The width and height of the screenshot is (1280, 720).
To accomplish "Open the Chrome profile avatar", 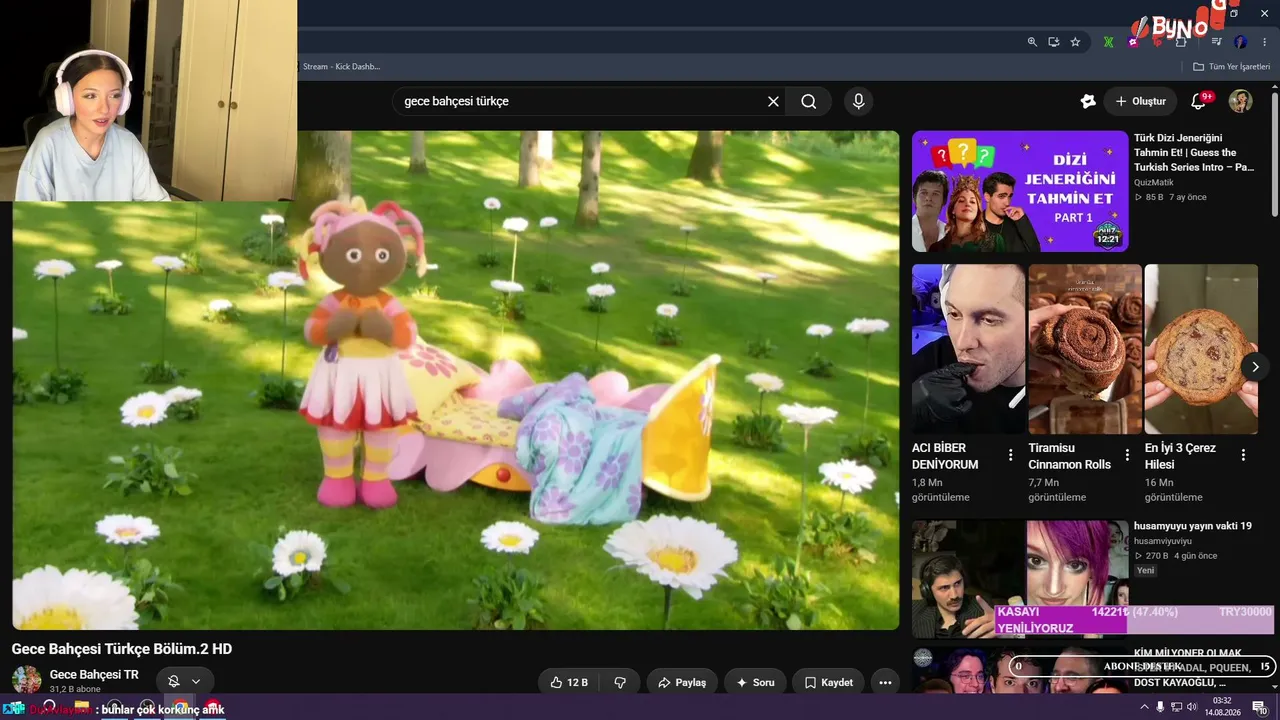I will click(x=1241, y=42).
